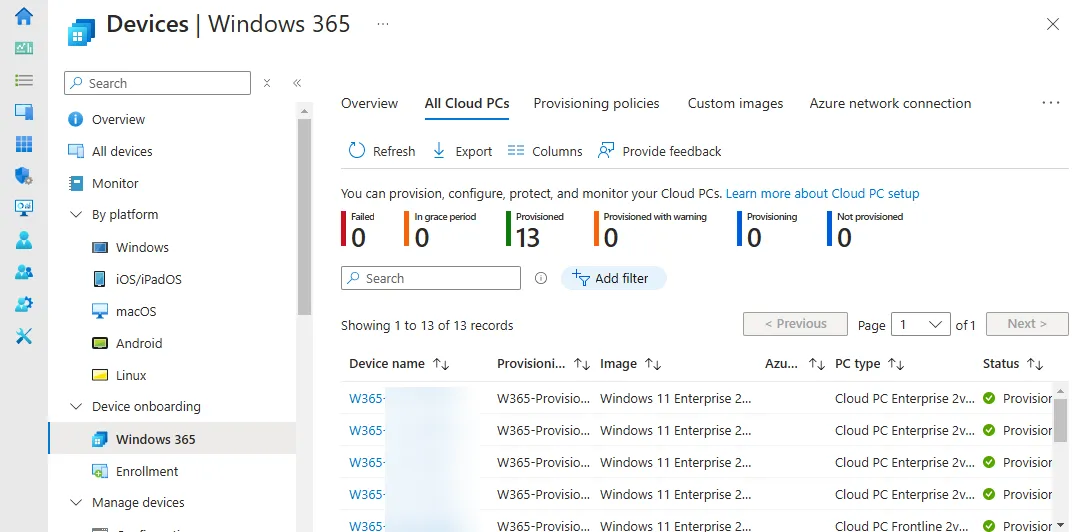
Task: Switch to All Cloud PCs tab
Action: pyautogui.click(x=467, y=103)
